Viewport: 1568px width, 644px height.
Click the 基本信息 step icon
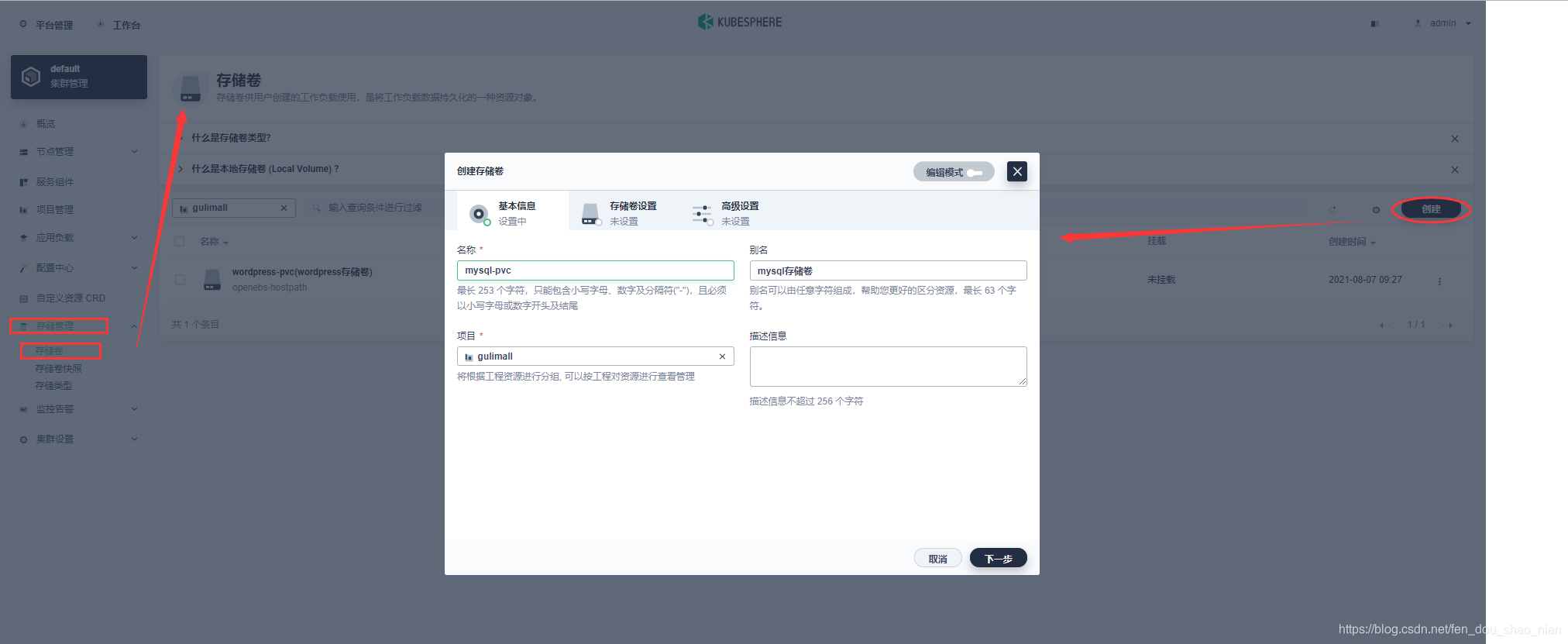480,214
